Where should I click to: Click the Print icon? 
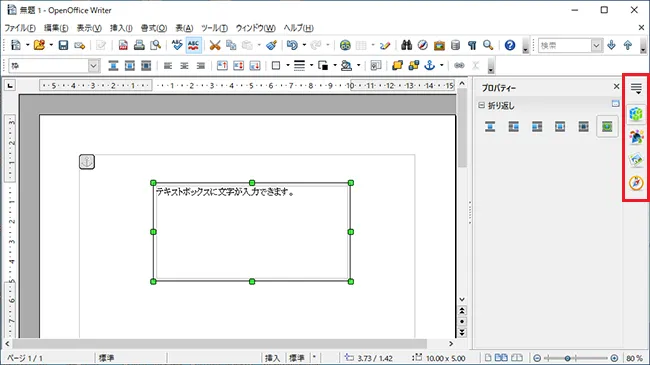click(x=139, y=45)
